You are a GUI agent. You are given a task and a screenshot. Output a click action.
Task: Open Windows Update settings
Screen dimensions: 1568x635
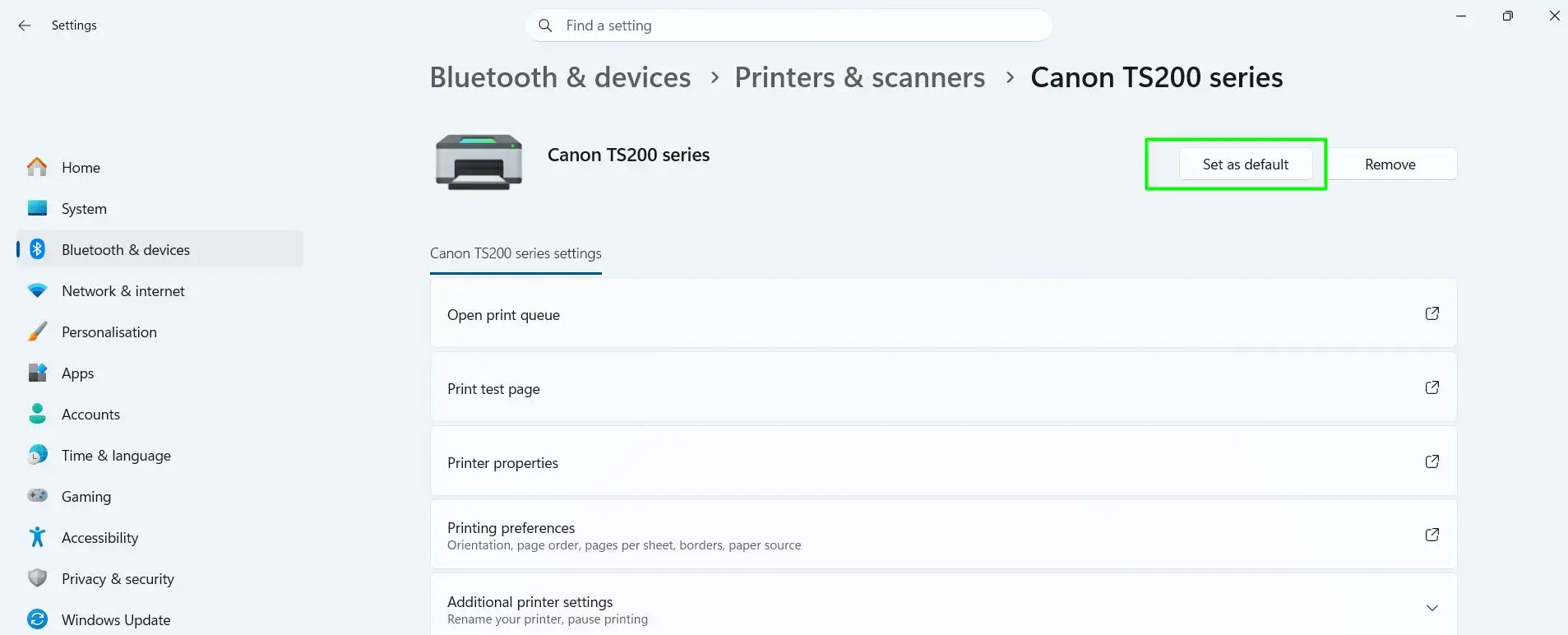pyautogui.click(x=160, y=619)
